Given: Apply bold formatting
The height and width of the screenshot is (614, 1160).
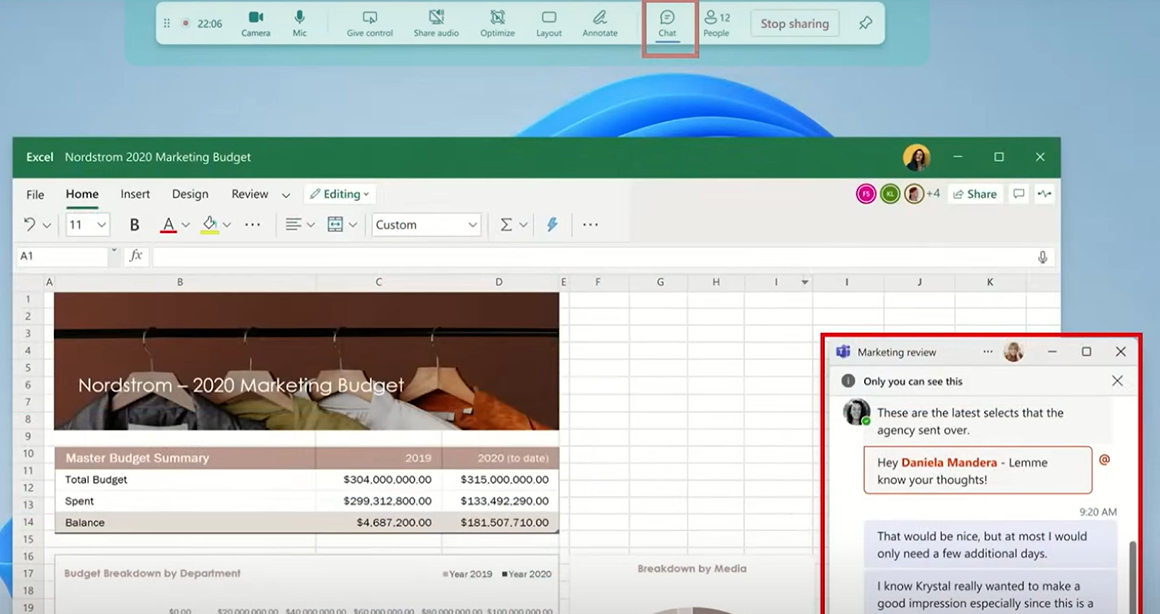Looking at the screenshot, I should coord(134,225).
